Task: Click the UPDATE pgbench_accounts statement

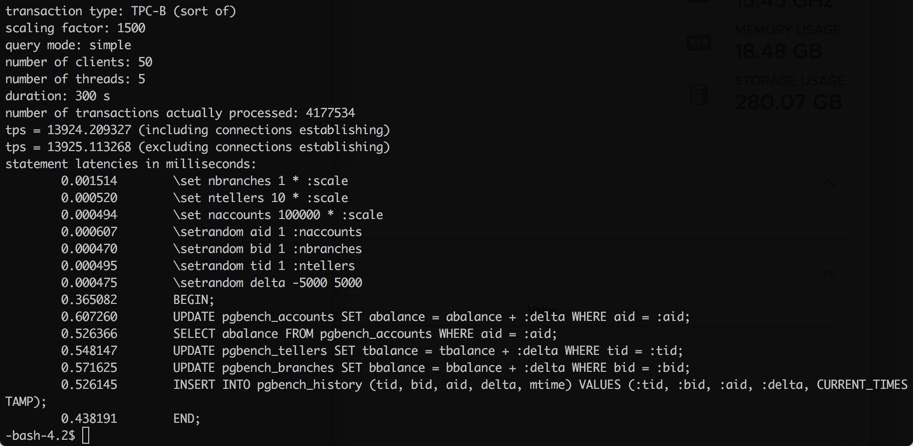Action: 431,317
